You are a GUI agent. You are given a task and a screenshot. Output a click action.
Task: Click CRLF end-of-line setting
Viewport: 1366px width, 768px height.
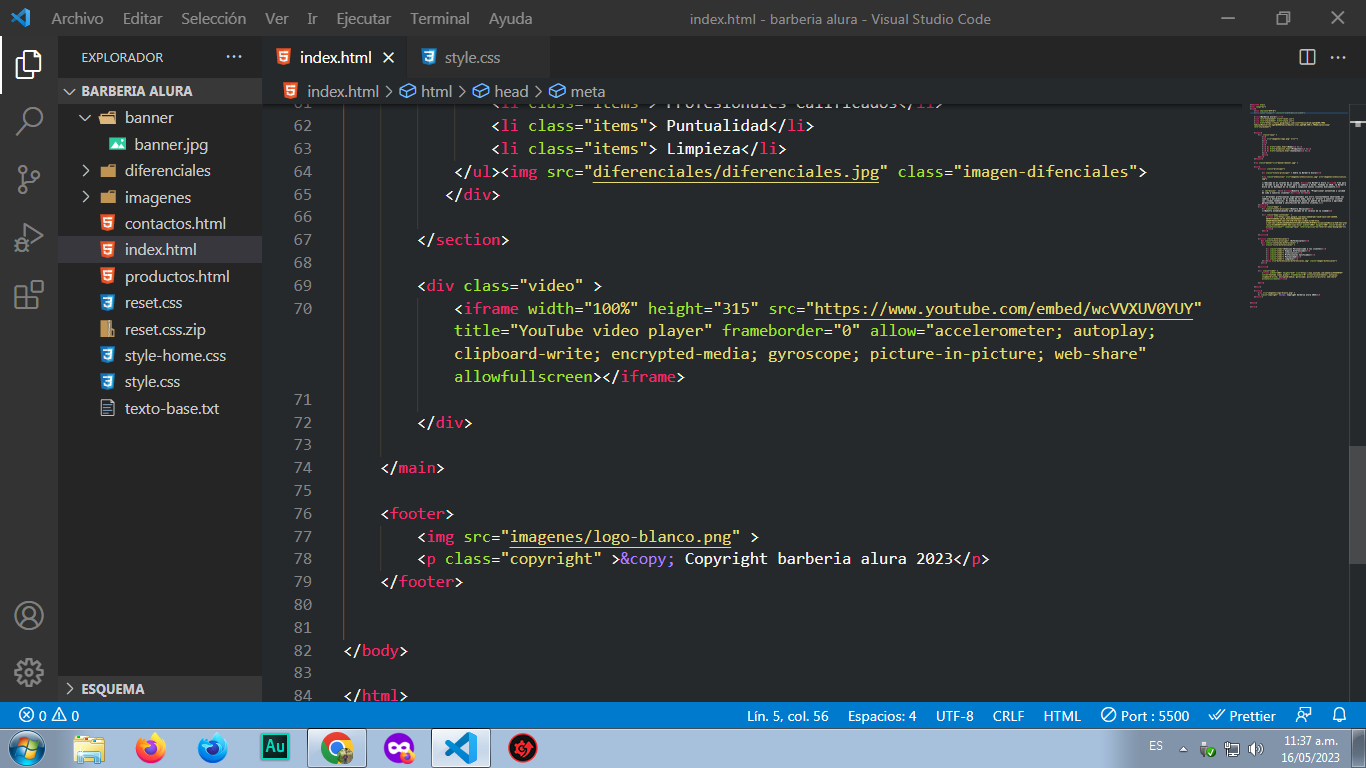click(1008, 716)
